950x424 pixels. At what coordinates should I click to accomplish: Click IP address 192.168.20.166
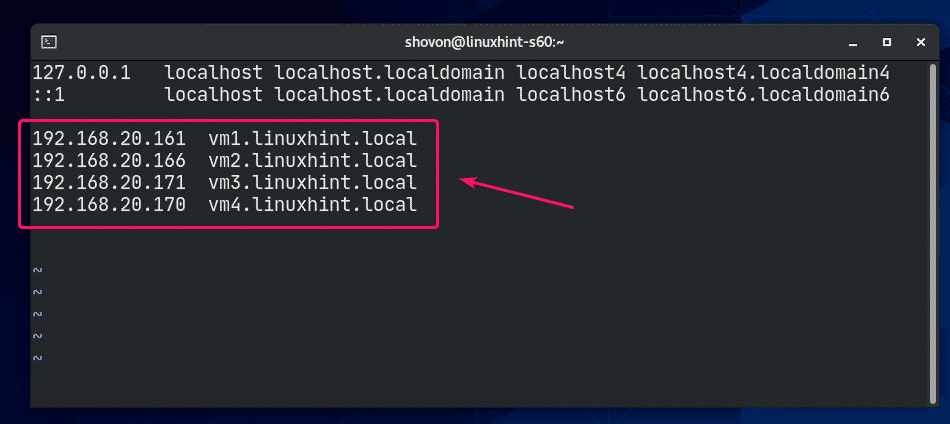click(109, 161)
